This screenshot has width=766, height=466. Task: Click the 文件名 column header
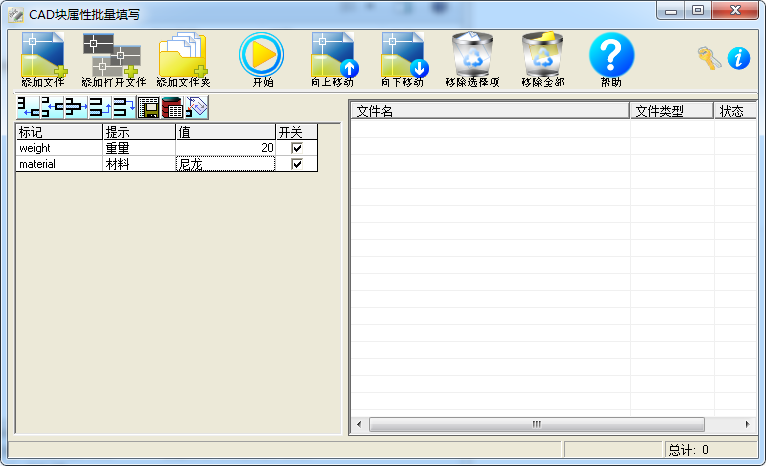pyautogui.click(x=490, y=111)
